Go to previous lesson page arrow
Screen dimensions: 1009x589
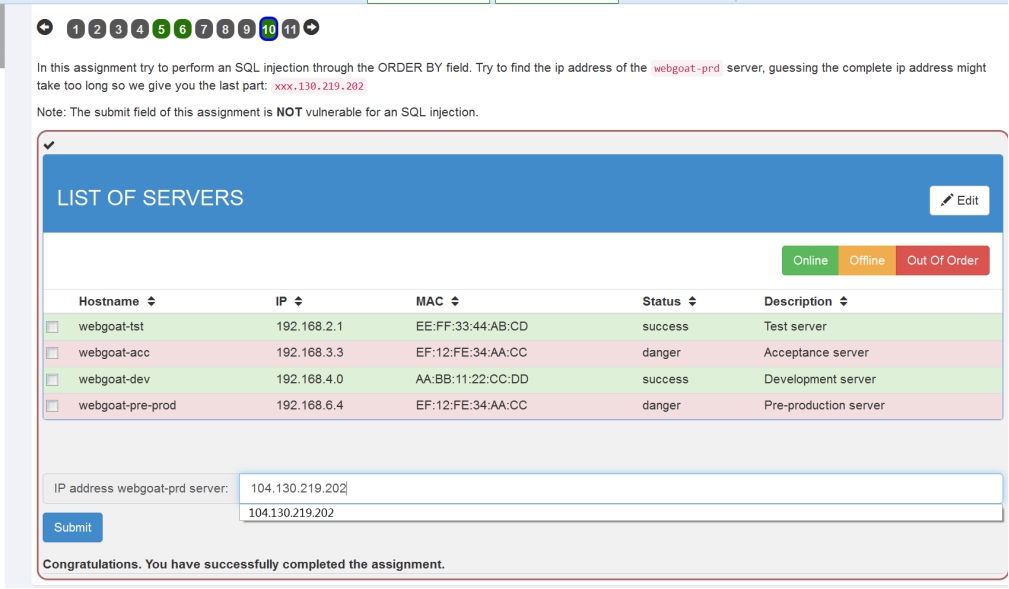(x=44, y=28)
